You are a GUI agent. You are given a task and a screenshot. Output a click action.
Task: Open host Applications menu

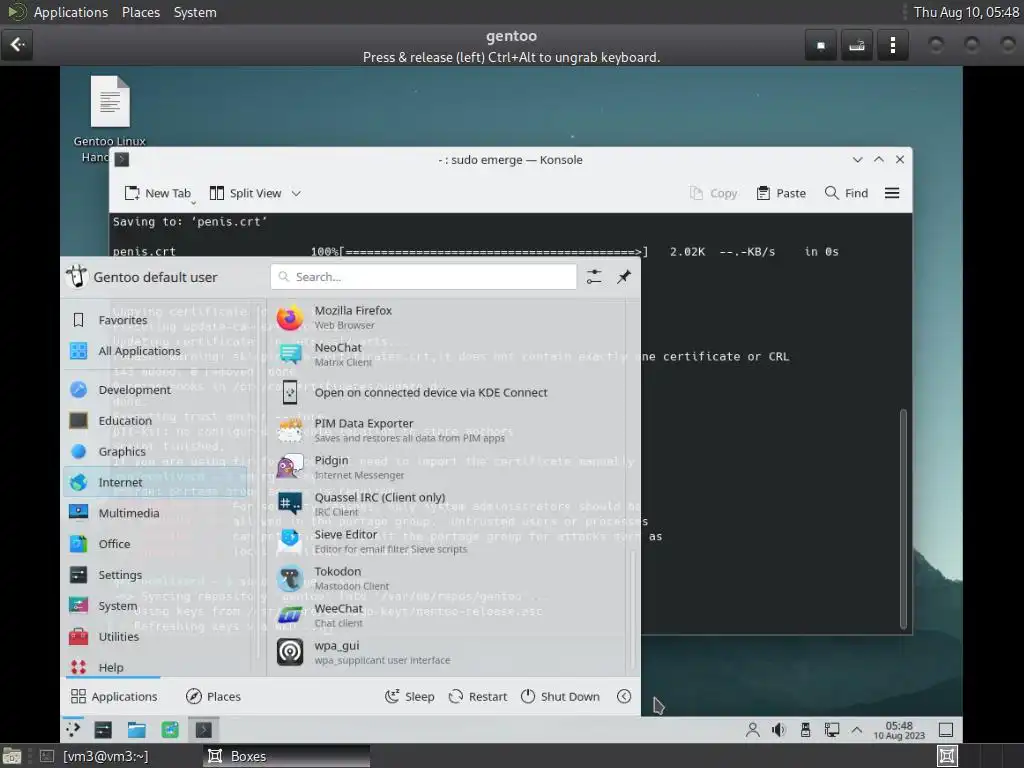coord(71,12)
